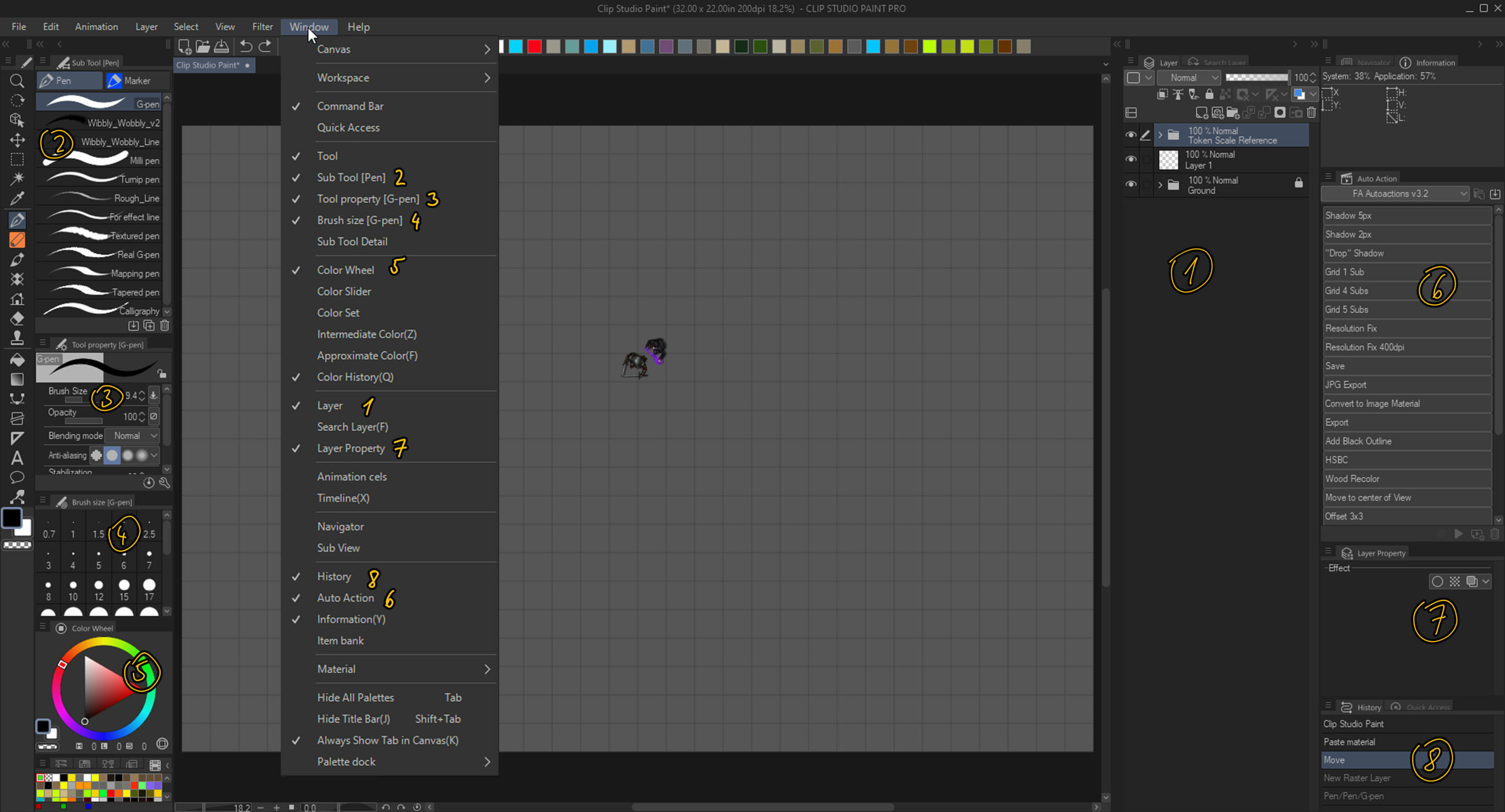
Task: Click the Undo icon in command bar
Action: point(246,46)
